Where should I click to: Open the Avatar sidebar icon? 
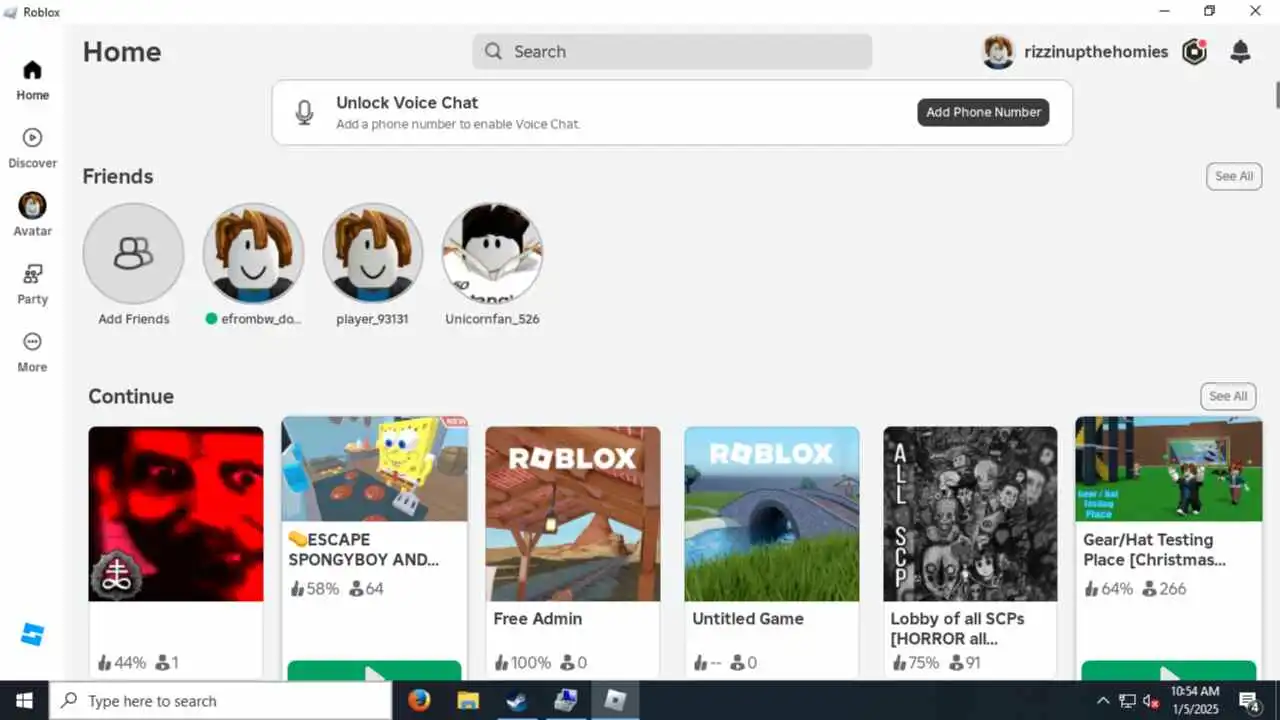(32, 206)
